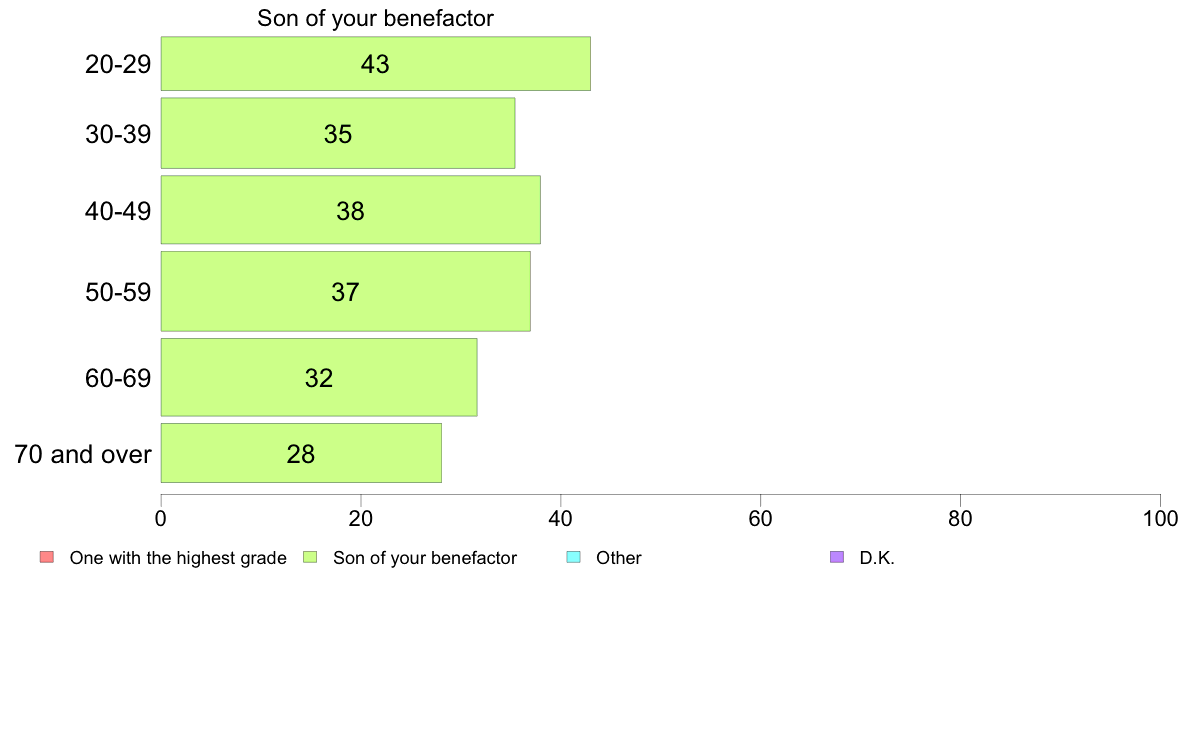The height and width of the screenshot is (736, 1188).
Task: Click the '70 and over' axis label
Action: (x=83, y=454)
